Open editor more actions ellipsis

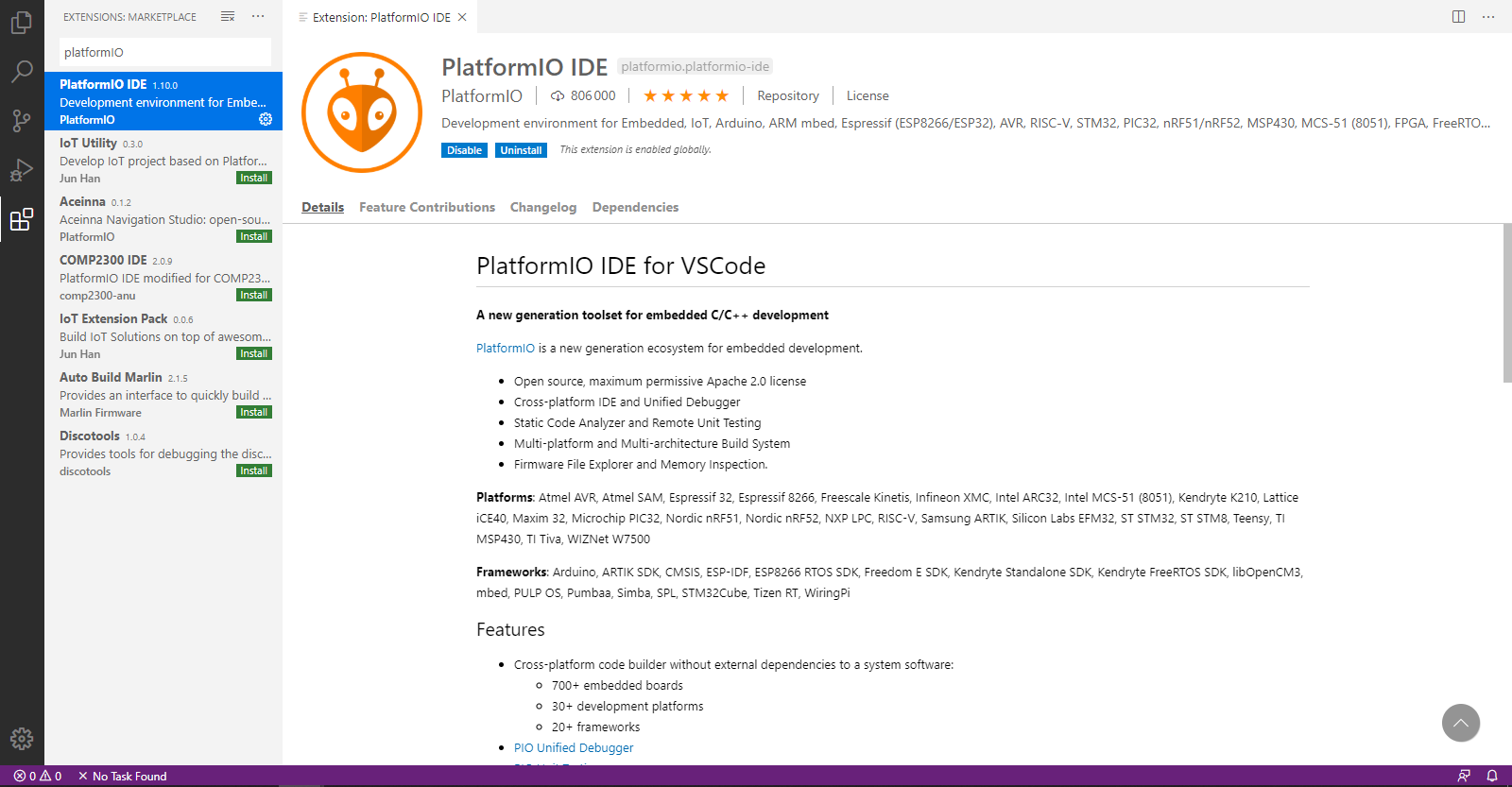click(x=1488, y=16)
